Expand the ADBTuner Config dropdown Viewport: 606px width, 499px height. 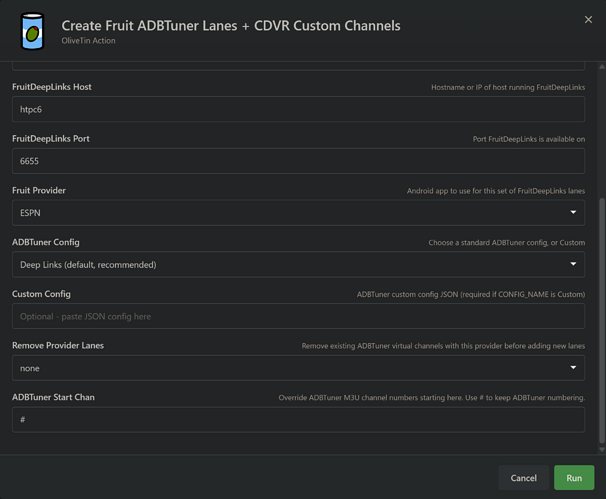pos(298,264)
